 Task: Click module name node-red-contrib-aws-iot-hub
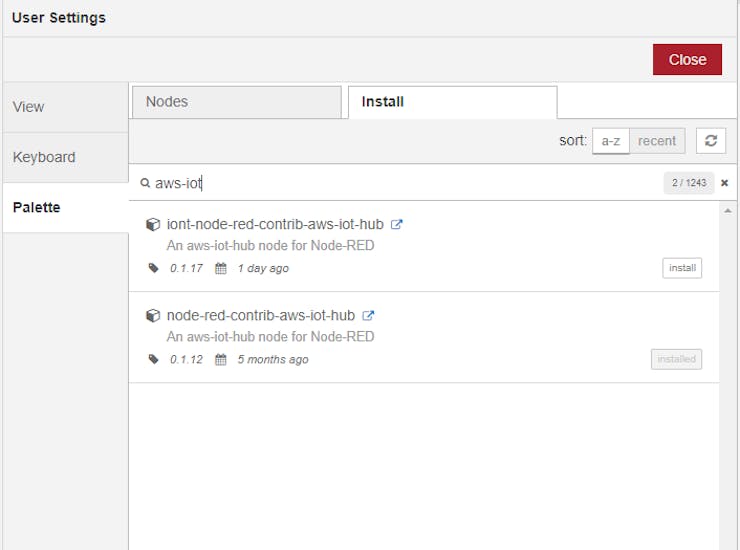(x=261, y=315)
